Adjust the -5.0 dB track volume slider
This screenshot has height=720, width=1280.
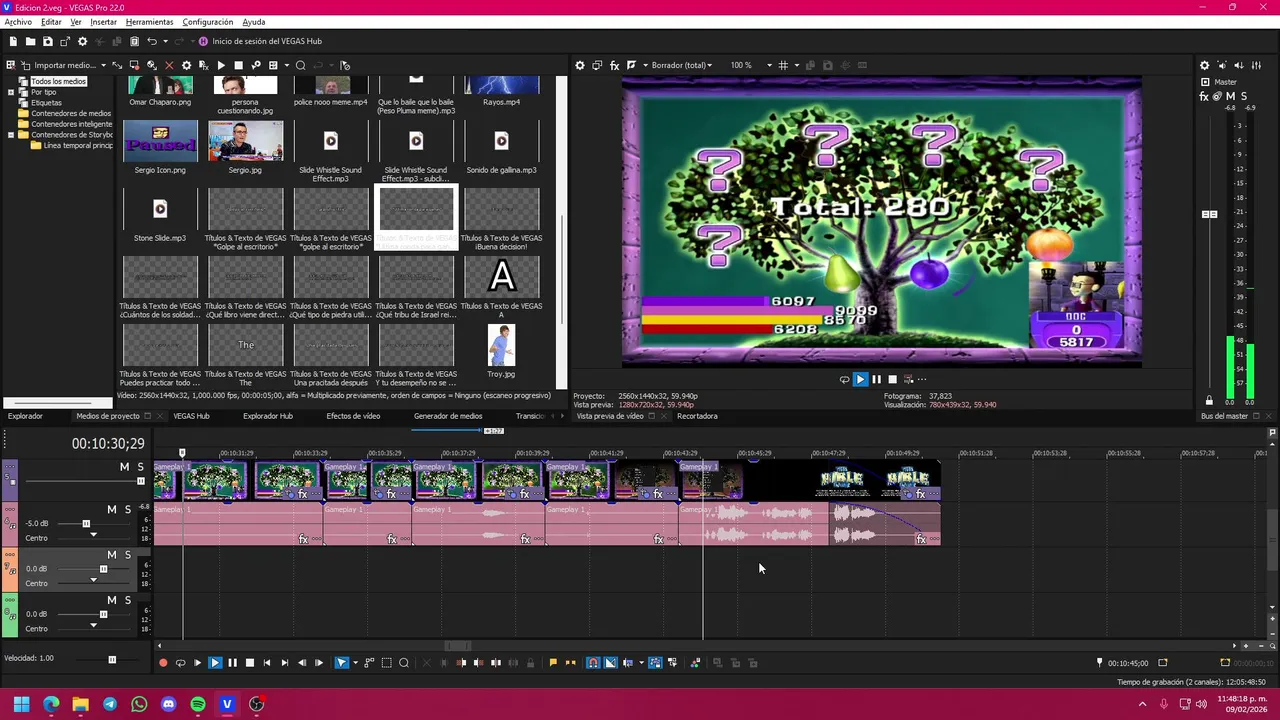tap(86, 523)
